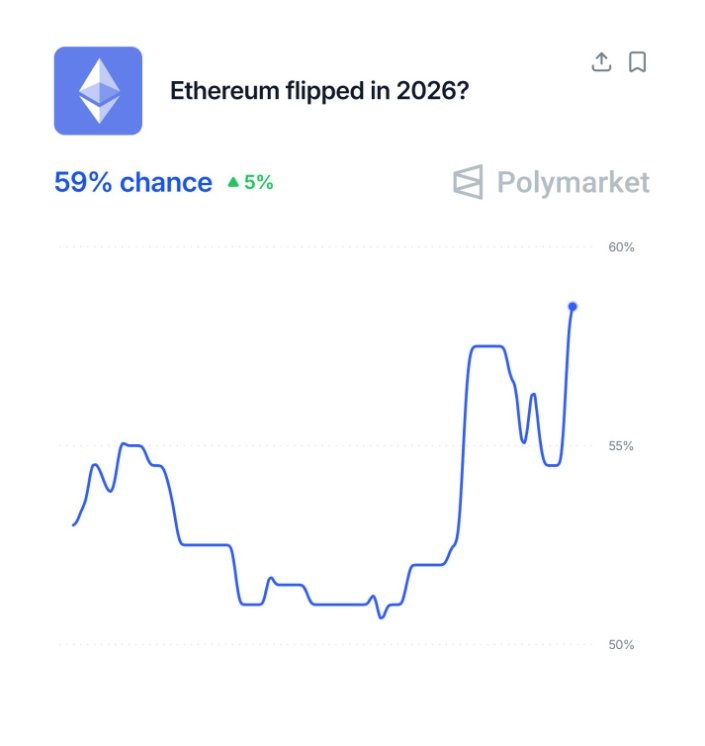Click the dotted gridline at 55%

pos(326,446)
